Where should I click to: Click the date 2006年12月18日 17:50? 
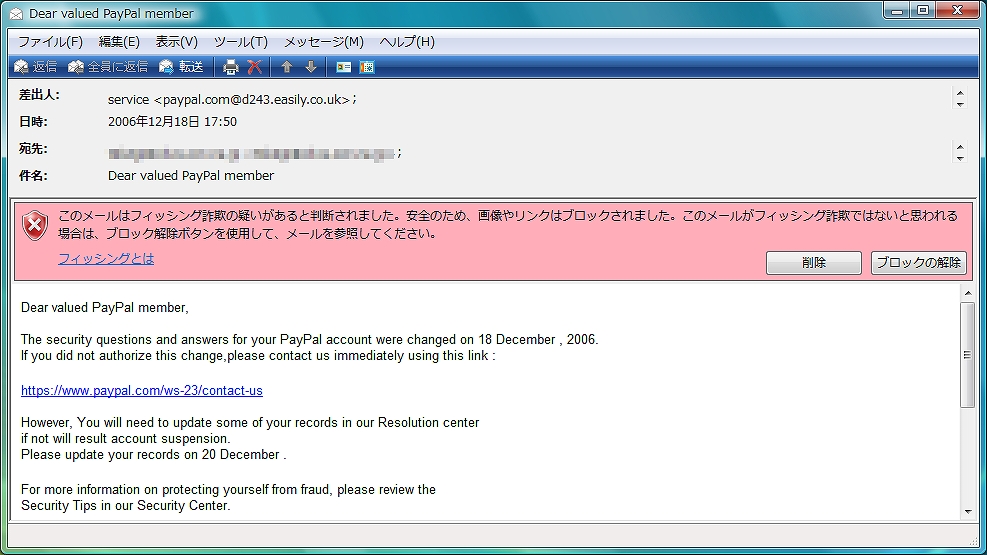point(172,121)
